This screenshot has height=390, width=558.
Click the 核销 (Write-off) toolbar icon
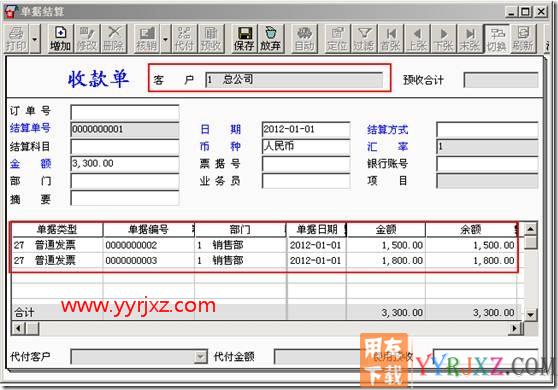147,39
